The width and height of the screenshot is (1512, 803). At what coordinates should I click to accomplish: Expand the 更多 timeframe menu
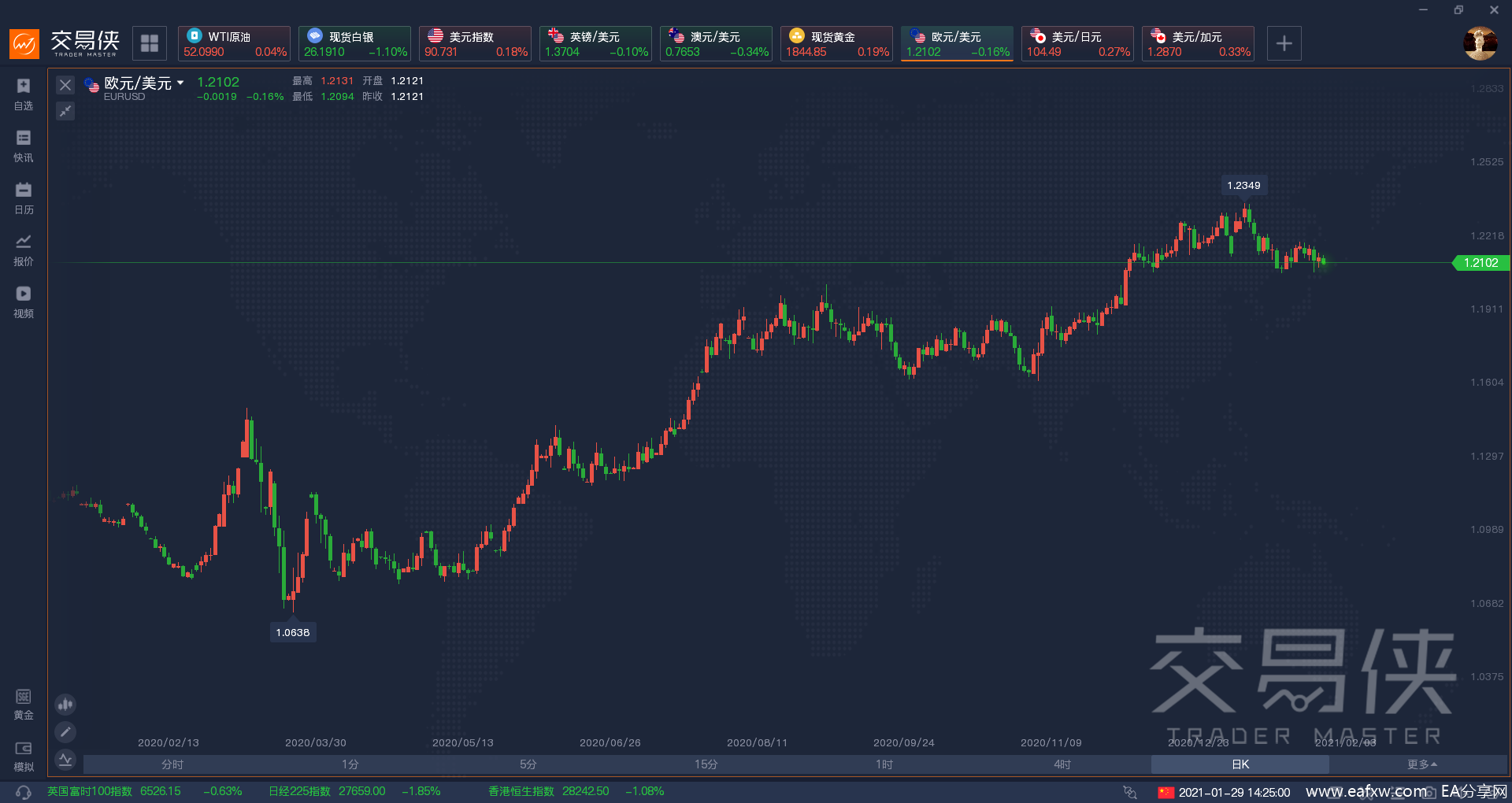click(1421, 764)
